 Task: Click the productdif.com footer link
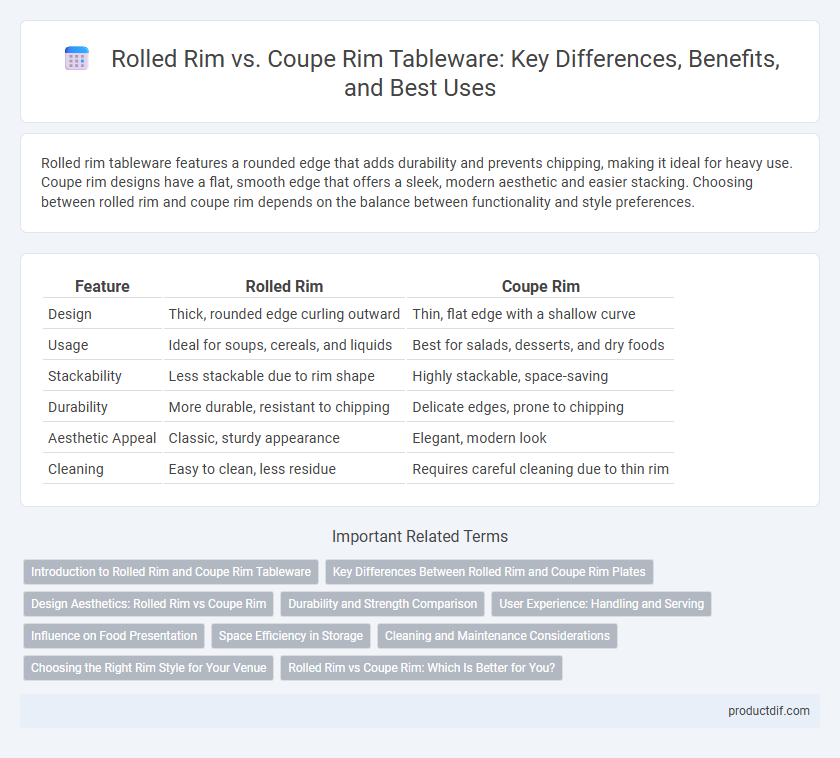click(x=769, y=711)
